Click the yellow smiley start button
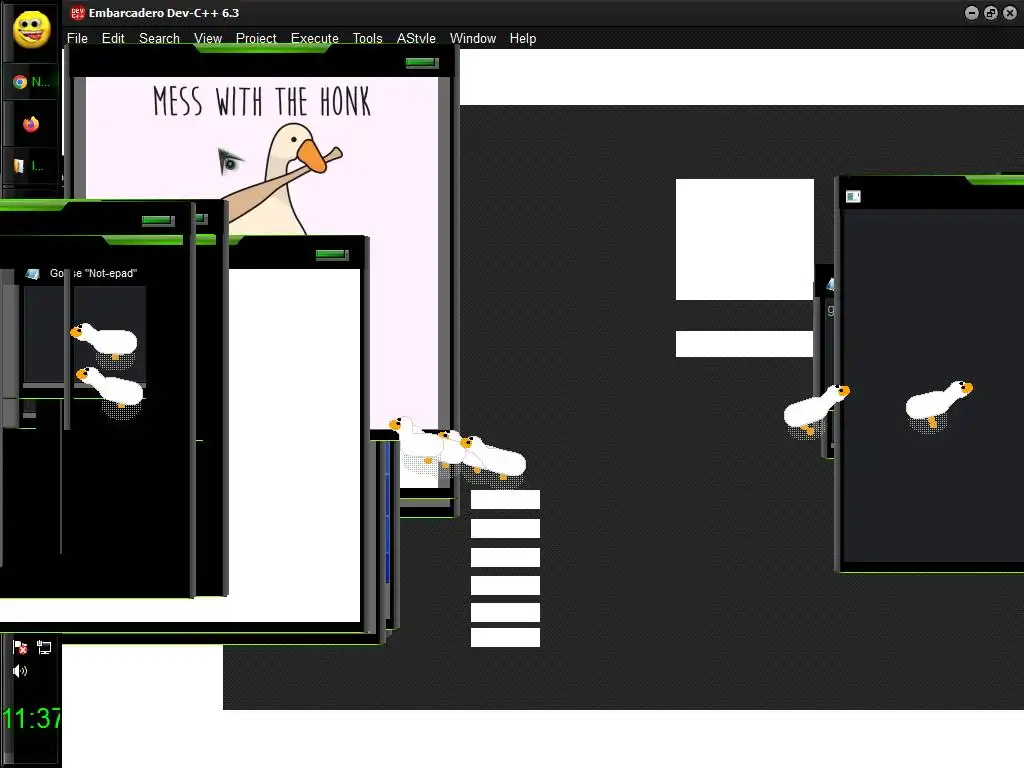The width and height of the screenshot is (1024, 768). tap(31, 29)
